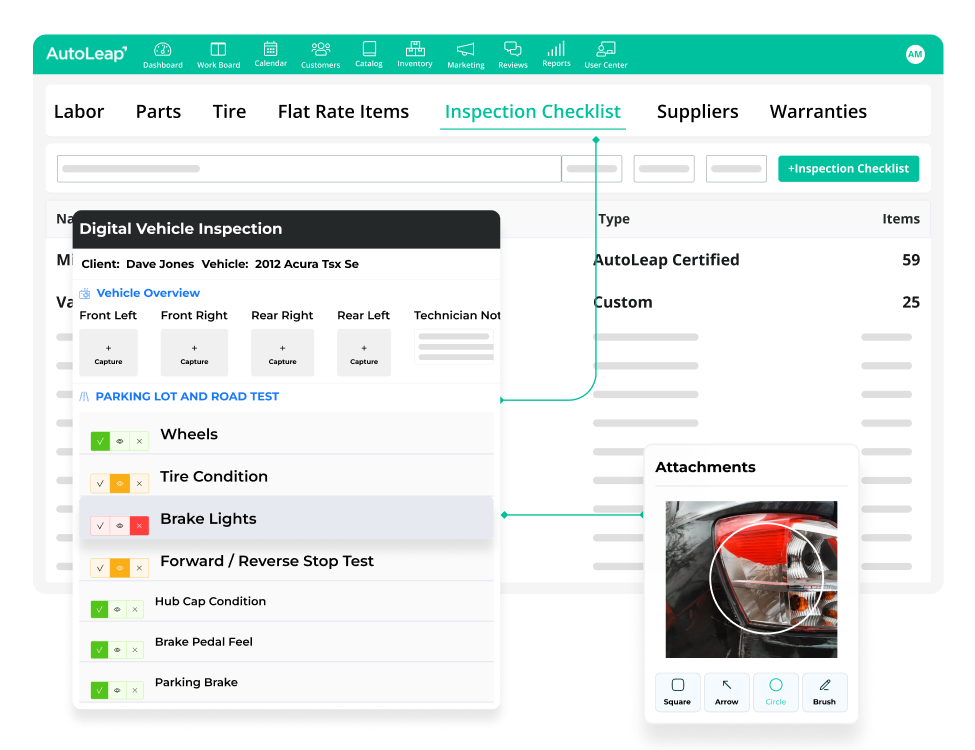Open the Flat Rate Items tab
975x750 pixels.
(x=343, y=111)
